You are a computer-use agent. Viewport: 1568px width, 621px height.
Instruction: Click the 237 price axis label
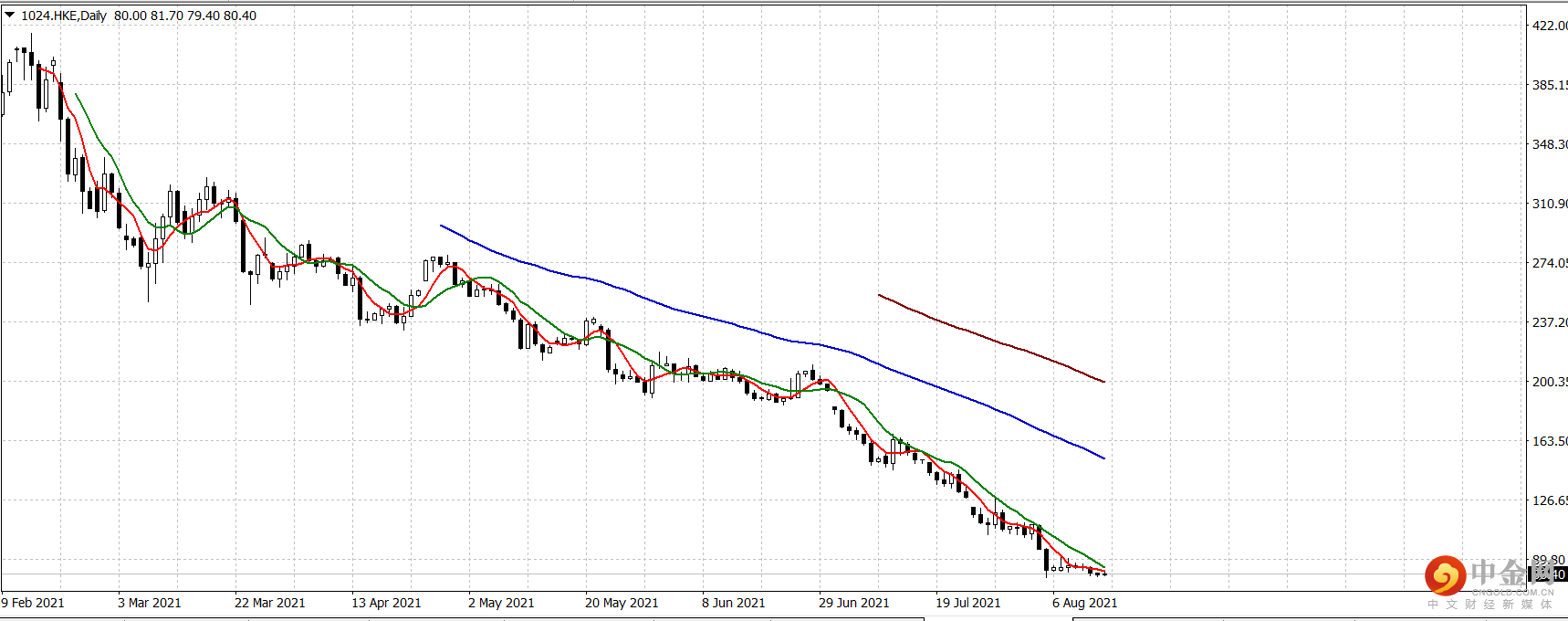coord(1550,322)
